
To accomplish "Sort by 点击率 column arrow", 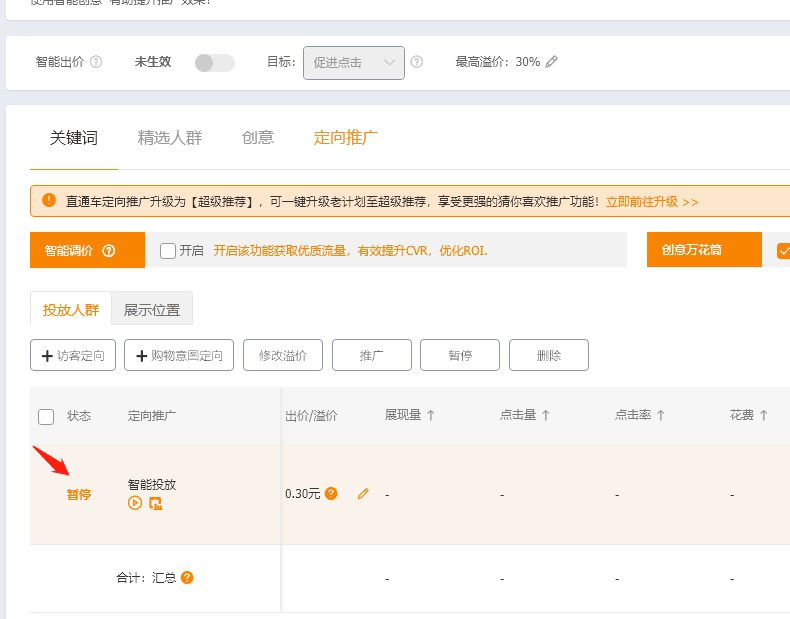I will click(661, 416).
